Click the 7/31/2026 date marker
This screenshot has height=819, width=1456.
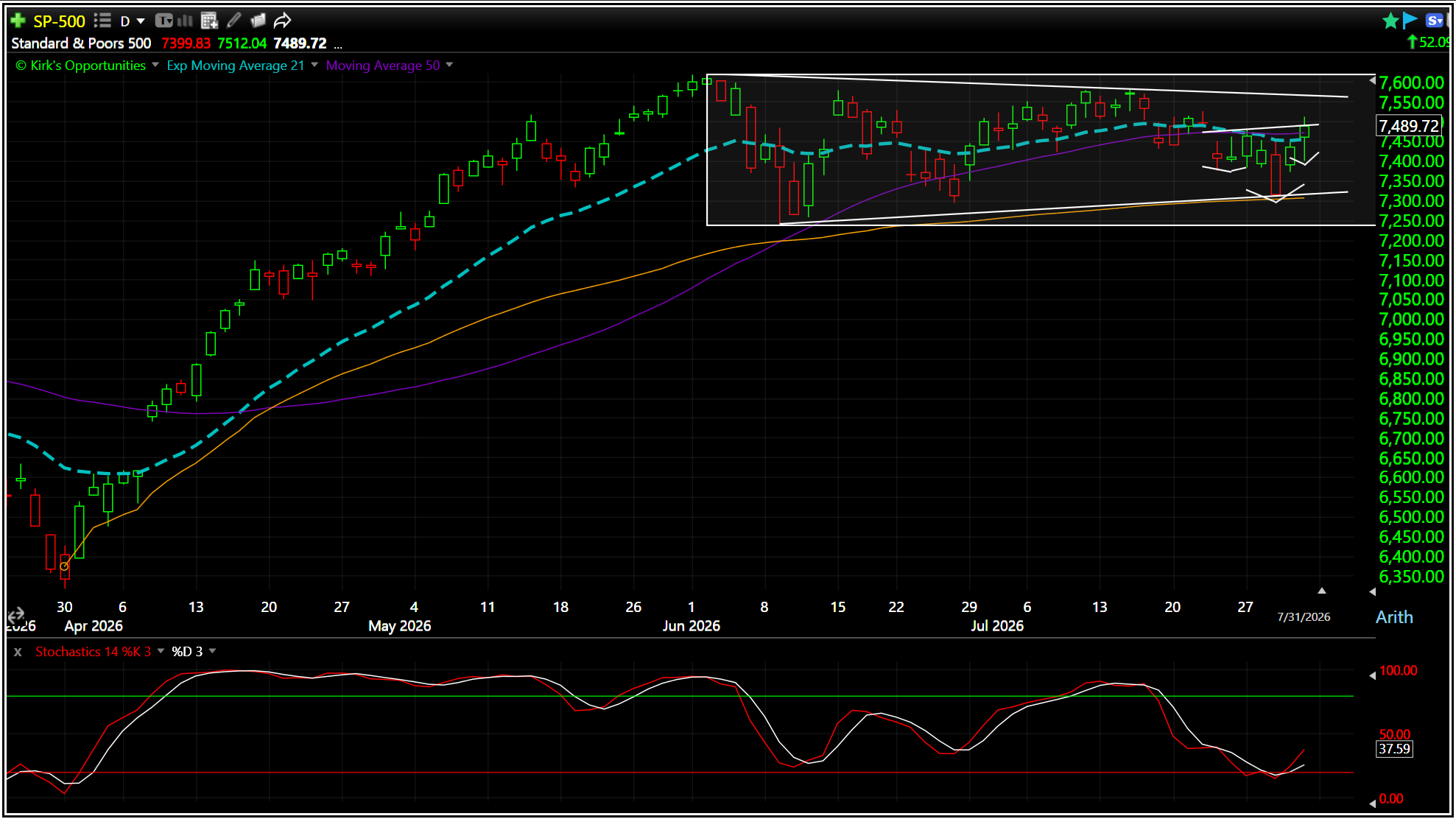(1304, 617)
